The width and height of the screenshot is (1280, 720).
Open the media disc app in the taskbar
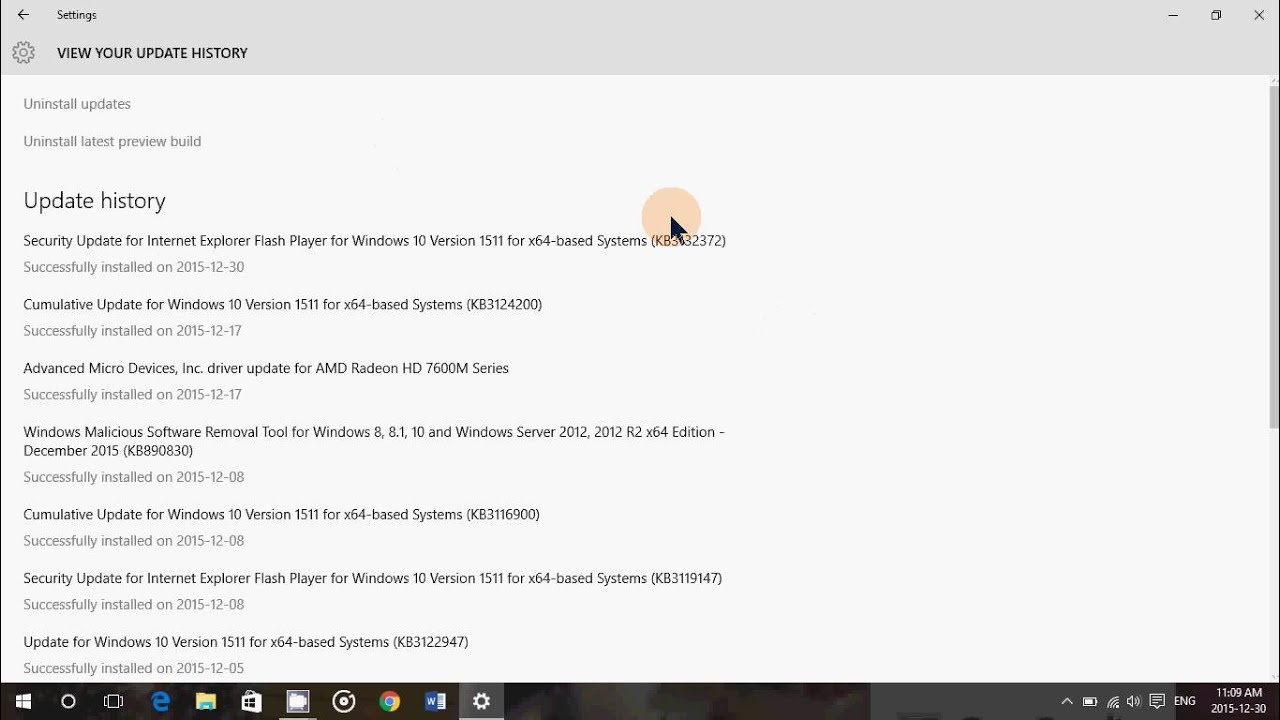(344, 702)
